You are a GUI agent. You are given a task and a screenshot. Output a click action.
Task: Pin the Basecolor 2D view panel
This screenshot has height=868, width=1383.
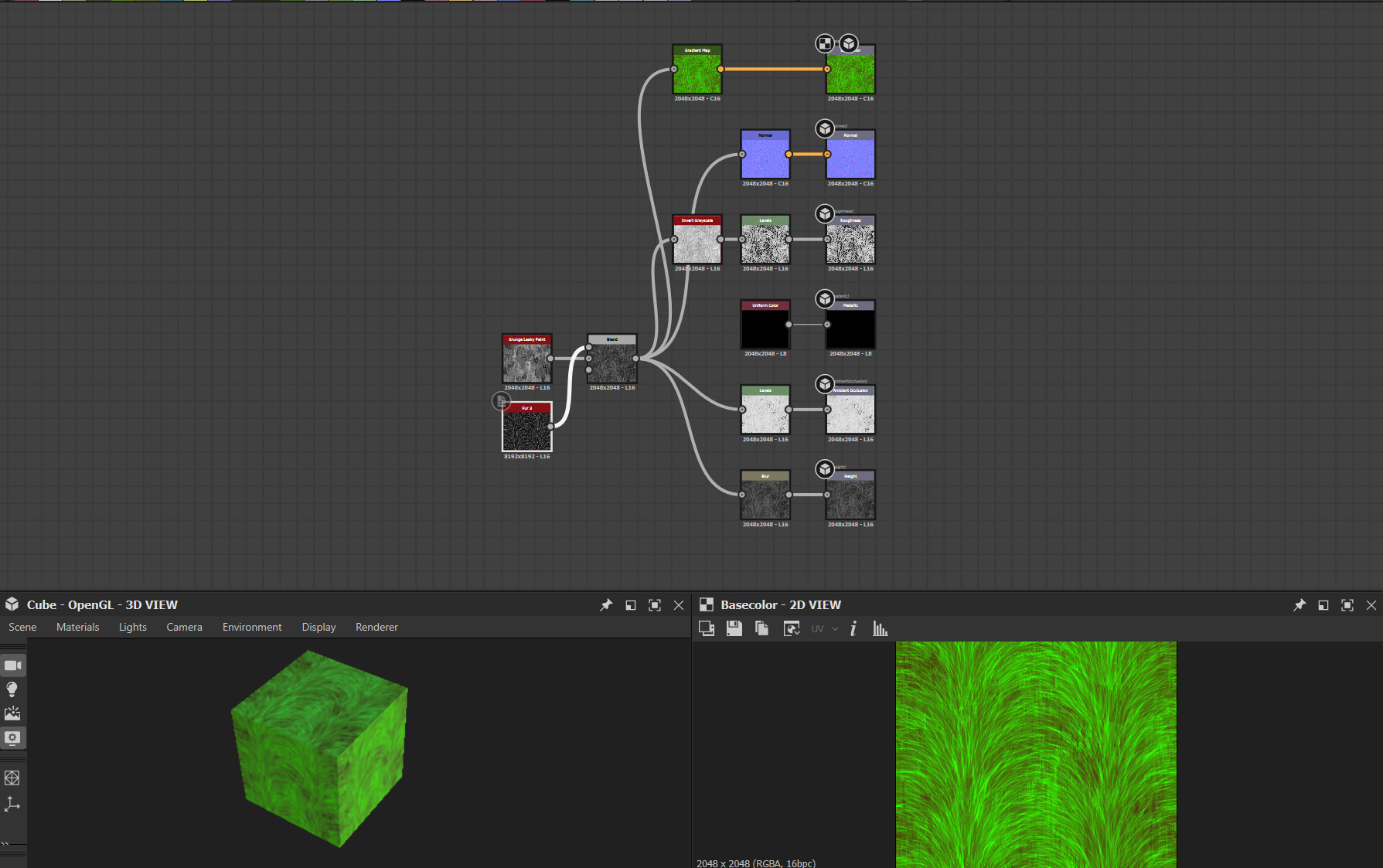(x=1299, y=605)
